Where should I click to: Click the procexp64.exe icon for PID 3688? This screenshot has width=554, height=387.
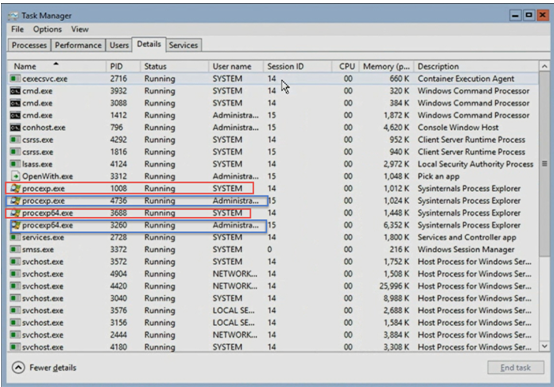(x=15, y=213)
